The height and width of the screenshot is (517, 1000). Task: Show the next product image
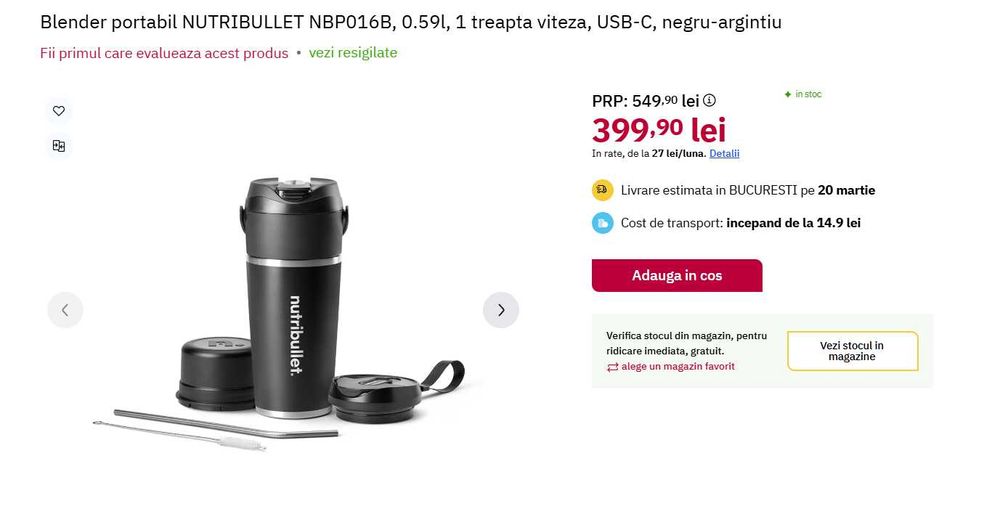501,310
